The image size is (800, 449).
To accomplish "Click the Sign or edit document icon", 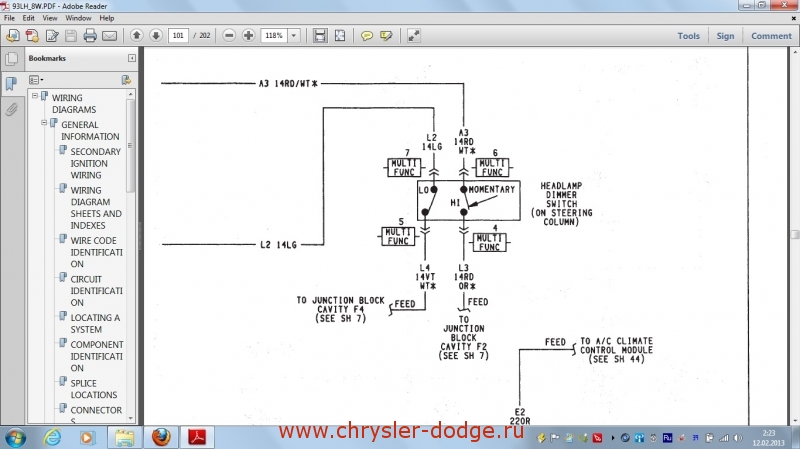I will point(52,36).
